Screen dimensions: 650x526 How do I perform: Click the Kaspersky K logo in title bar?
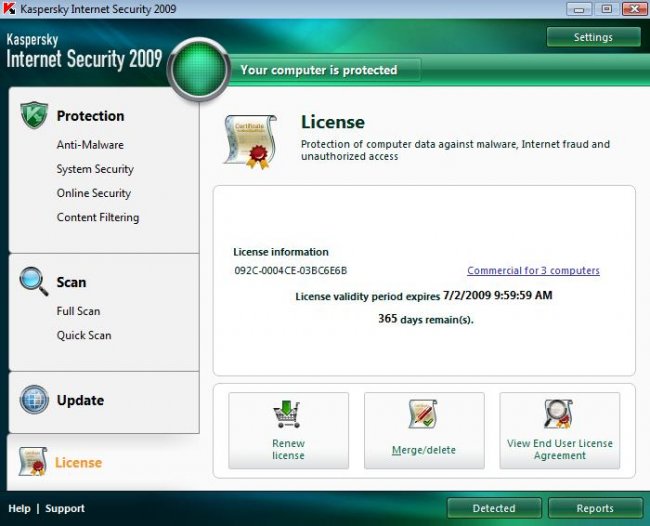point(9,9)
